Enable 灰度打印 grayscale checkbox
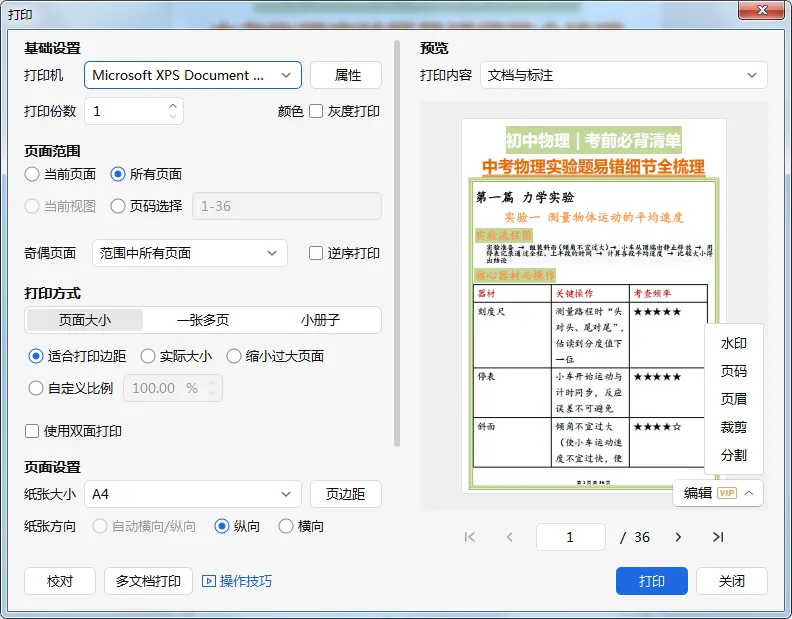Viewport: 792px width, 619px height. [316, 111]
